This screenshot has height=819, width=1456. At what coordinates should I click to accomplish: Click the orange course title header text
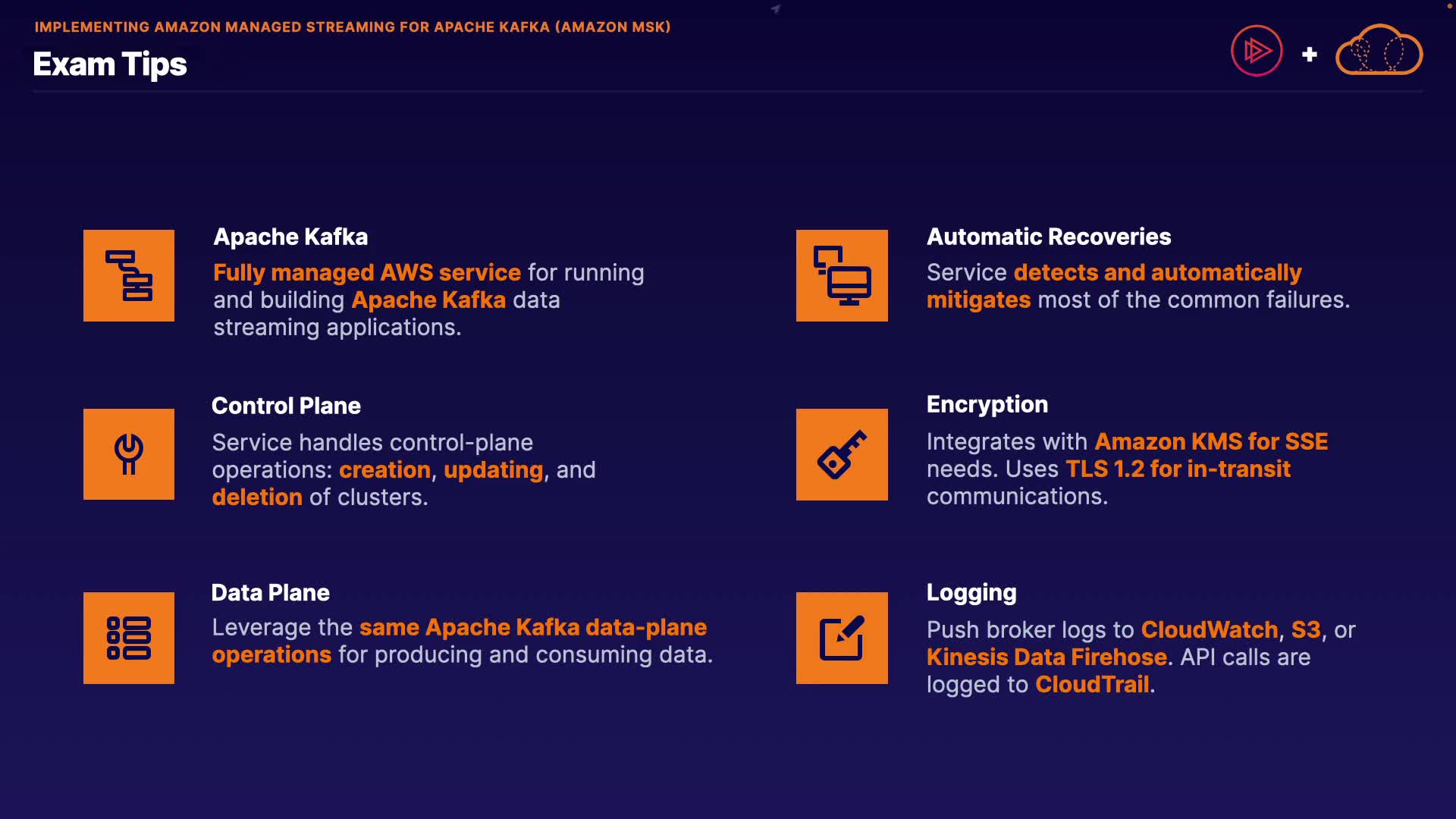(353, 27)
